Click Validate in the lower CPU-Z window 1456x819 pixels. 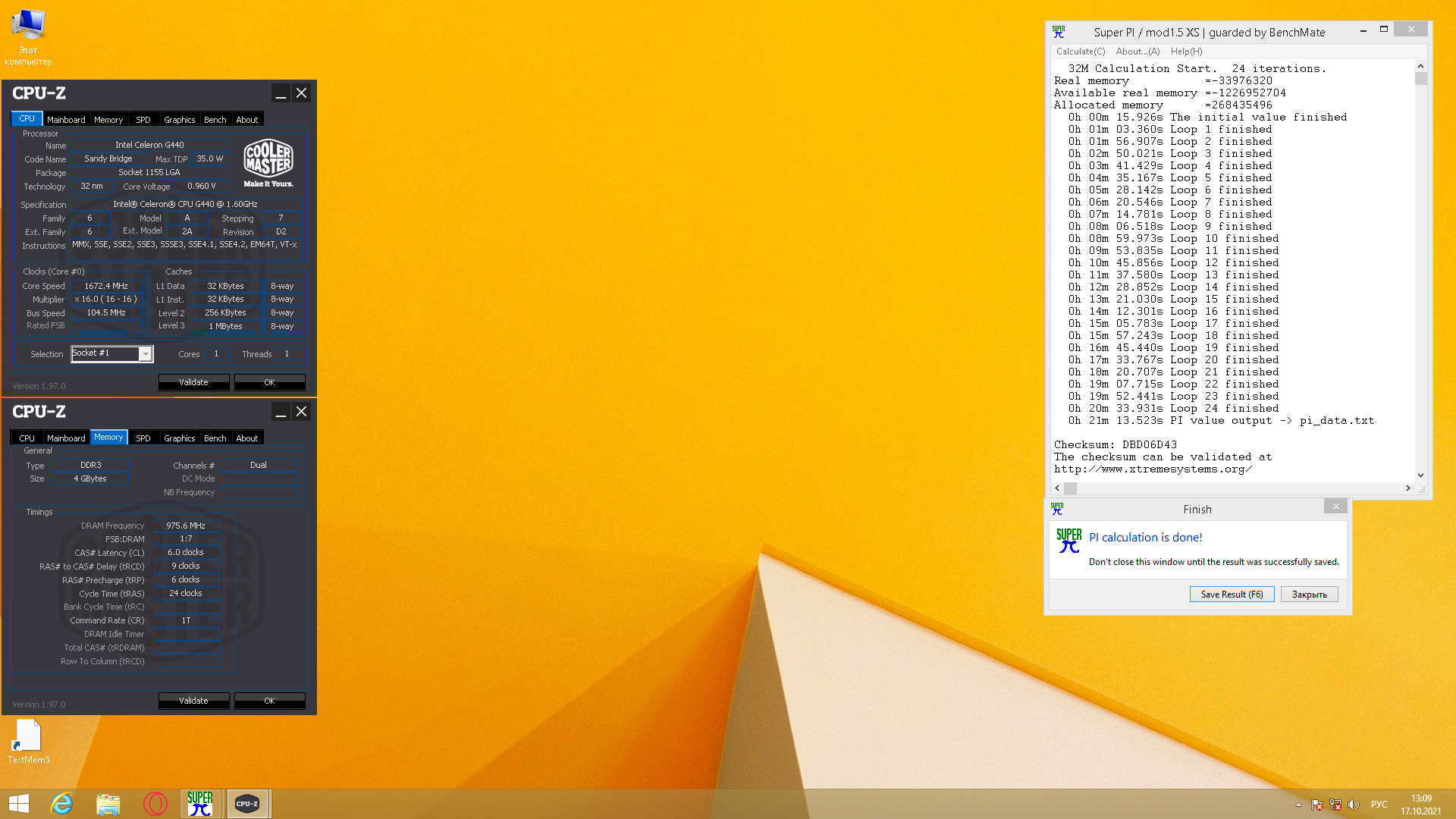[x=193, y=701]
